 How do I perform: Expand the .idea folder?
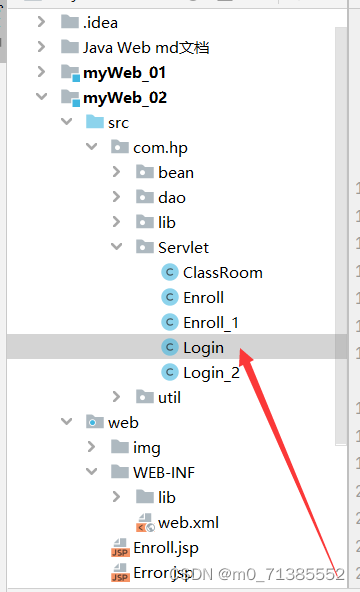[x=42, y=22]
